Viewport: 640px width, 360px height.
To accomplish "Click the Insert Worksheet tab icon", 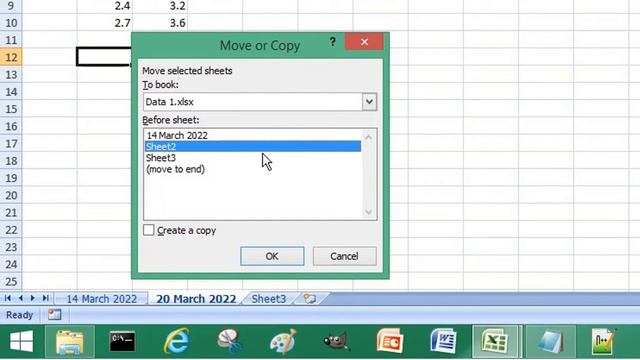I will coord(310,299).
